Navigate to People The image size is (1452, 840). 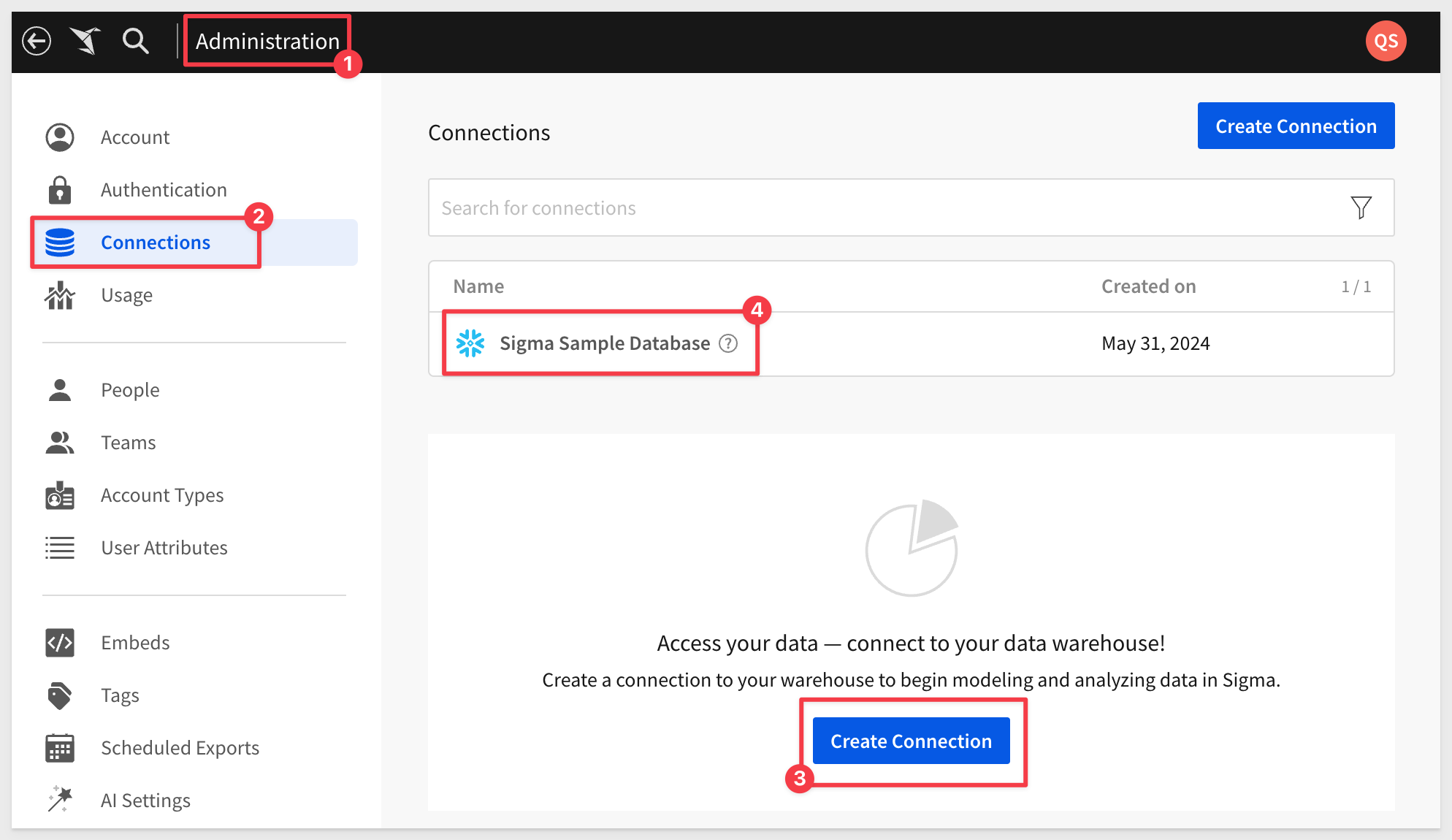130,390
